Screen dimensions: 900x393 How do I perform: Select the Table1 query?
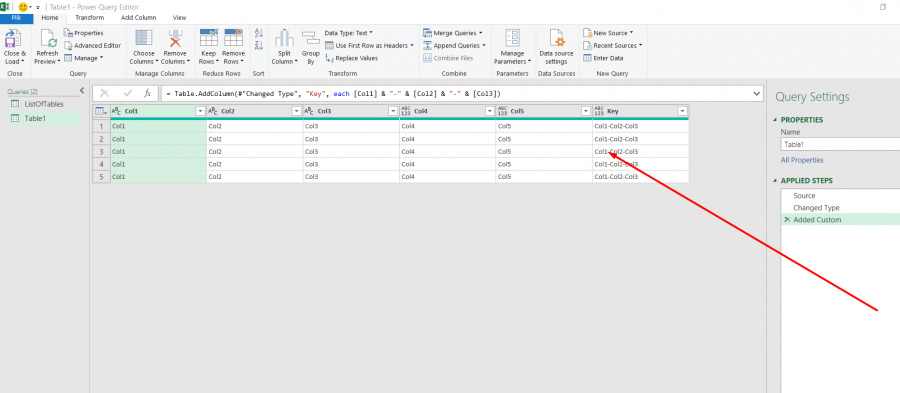(43, 118)
